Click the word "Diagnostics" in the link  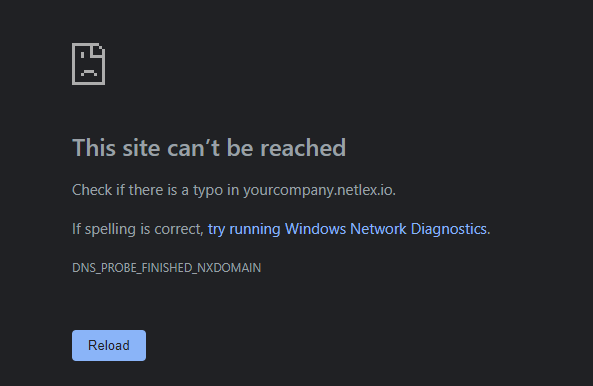tap(449, 229)
